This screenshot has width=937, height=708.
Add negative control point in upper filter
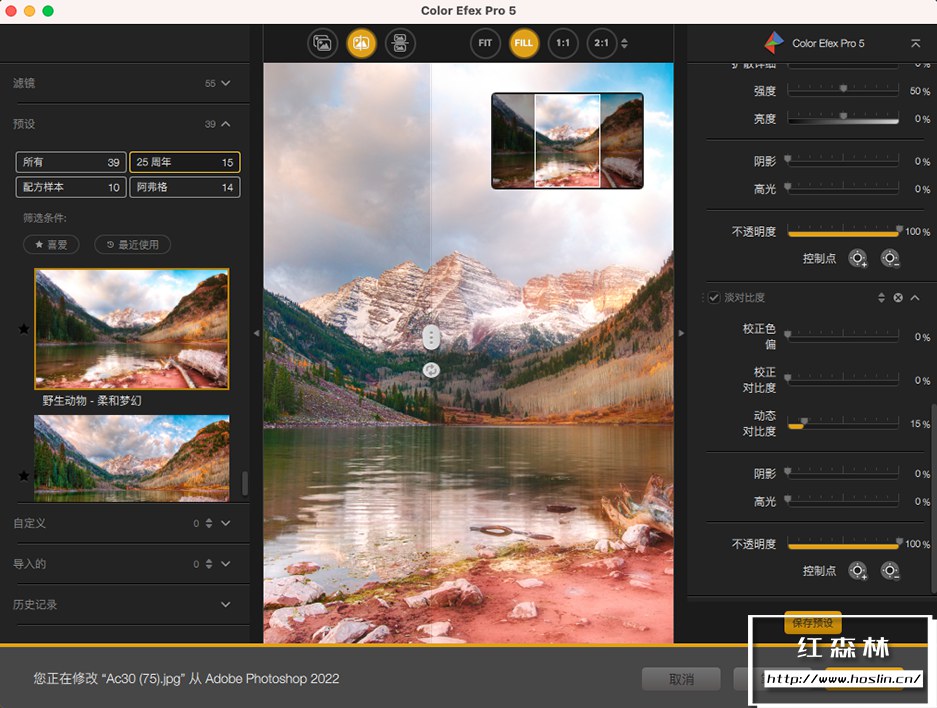tap(890, 258)
